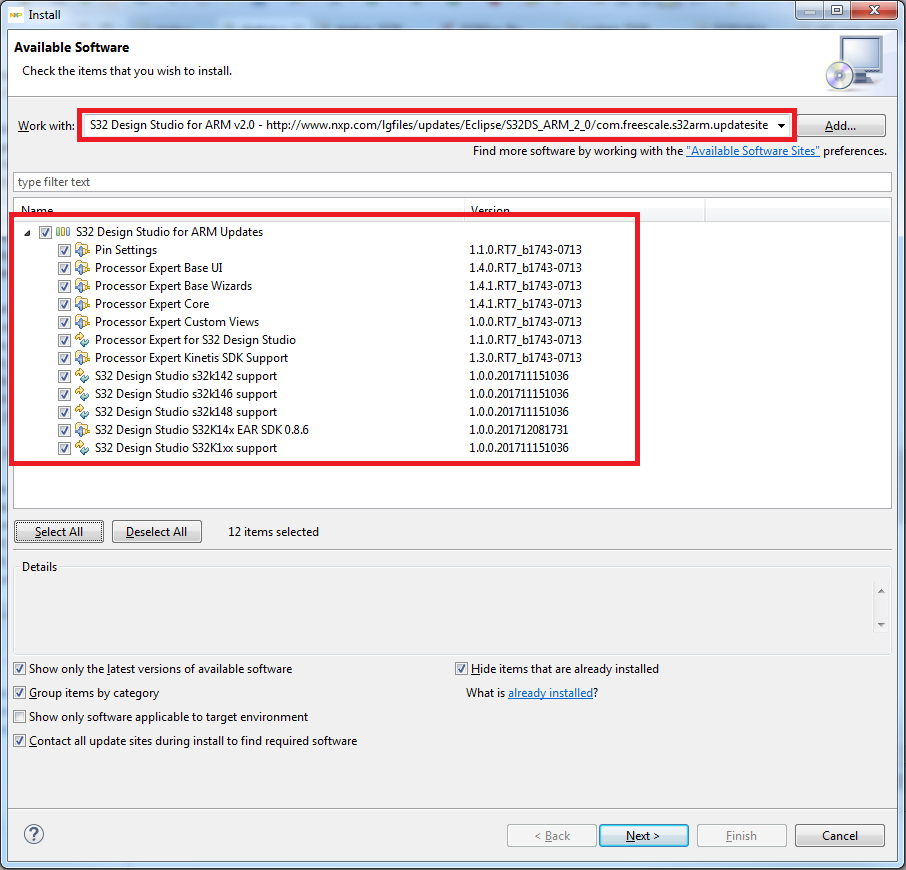Screen dimensions: 906x870
Task: Uncheck S32 Design Studio s32k148 support checkbox
Action: (64, 412)
